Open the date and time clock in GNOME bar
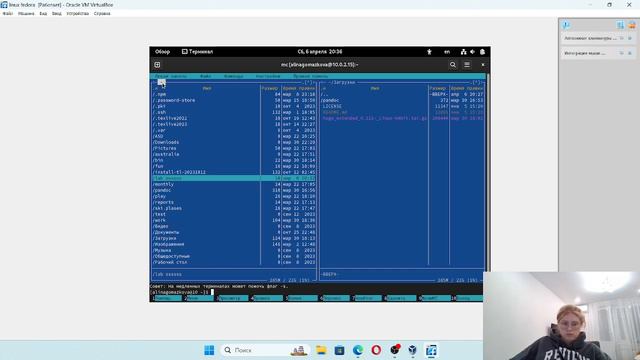The image size is (640, 360). [320, 52]
